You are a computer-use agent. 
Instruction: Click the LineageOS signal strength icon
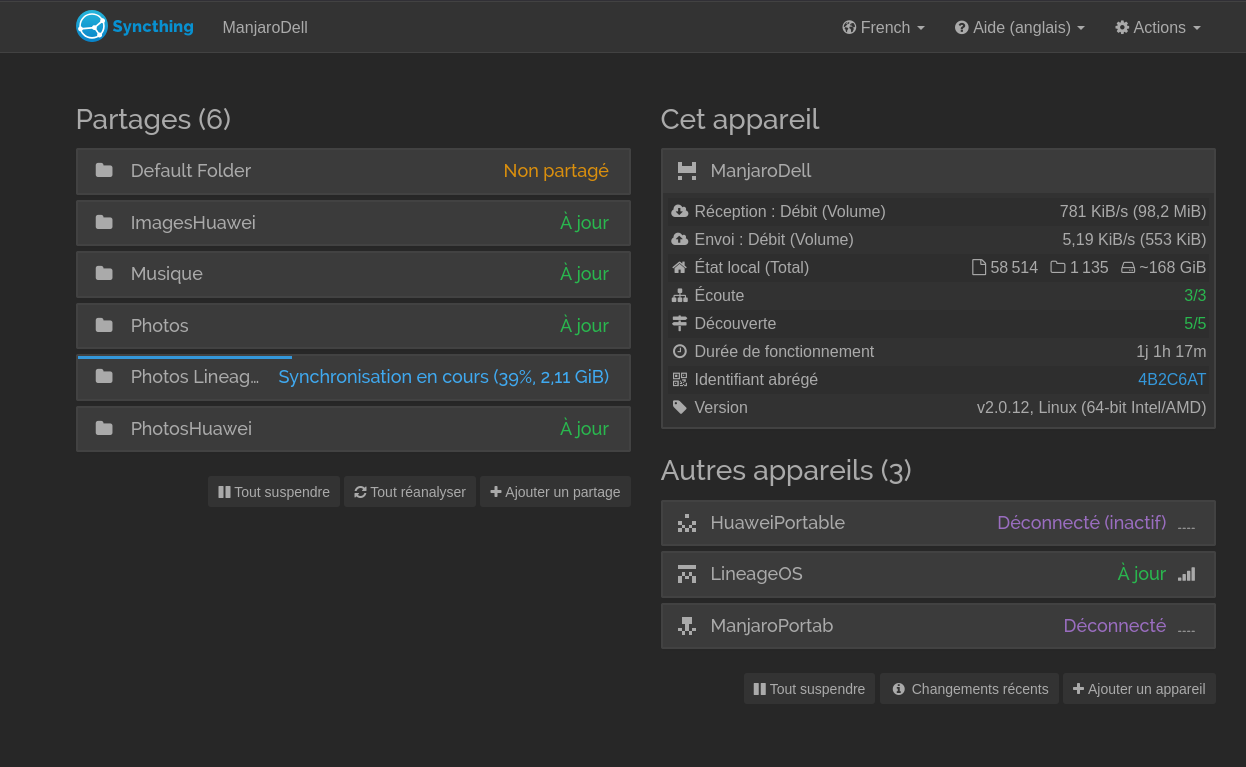coord(1186,574)
